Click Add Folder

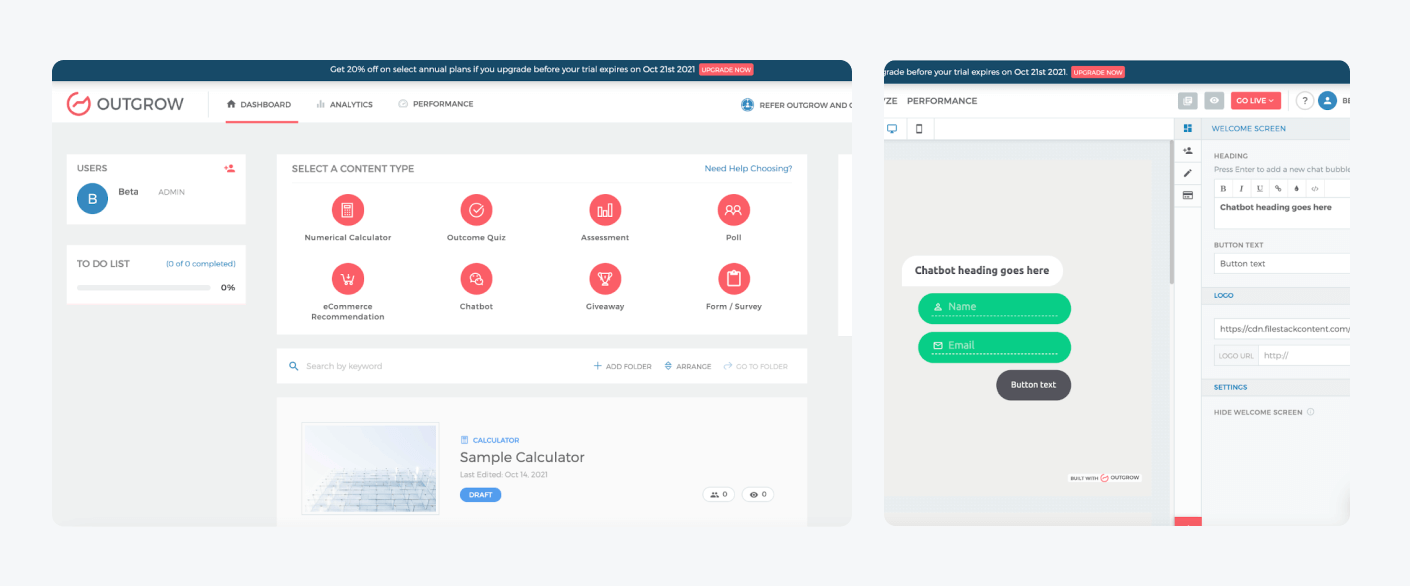(x=623, y=366)
